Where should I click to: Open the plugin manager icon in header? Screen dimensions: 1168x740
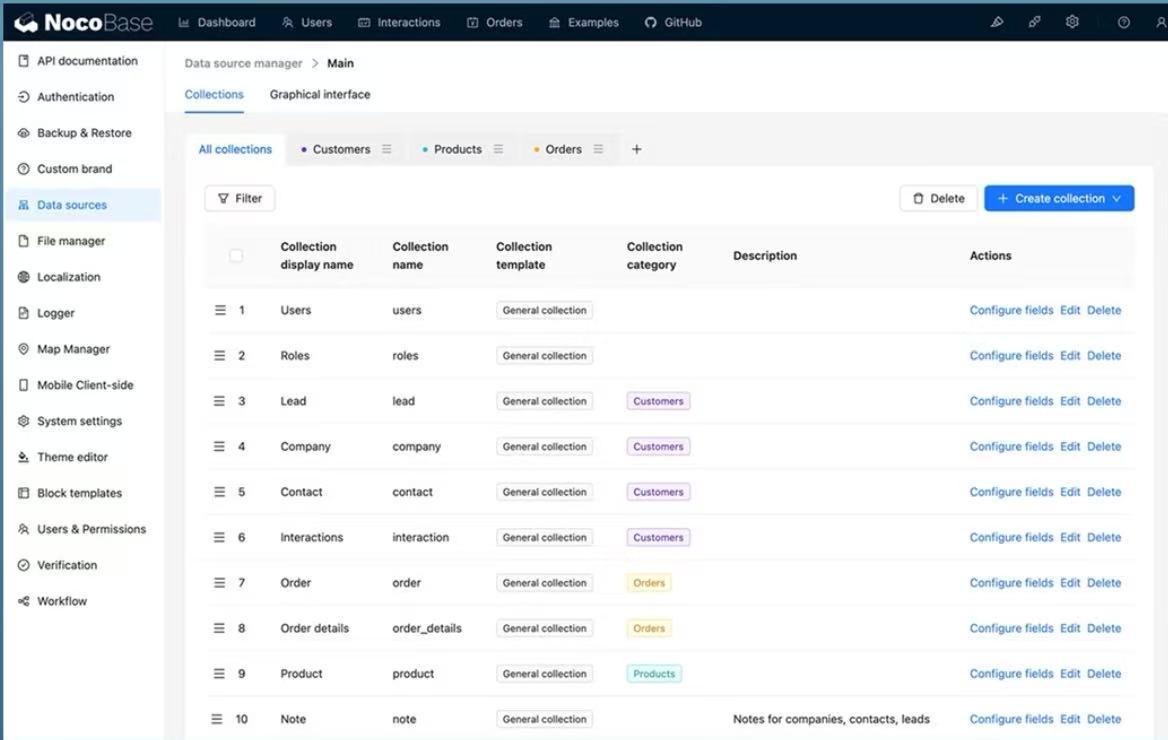[1034, 22]
